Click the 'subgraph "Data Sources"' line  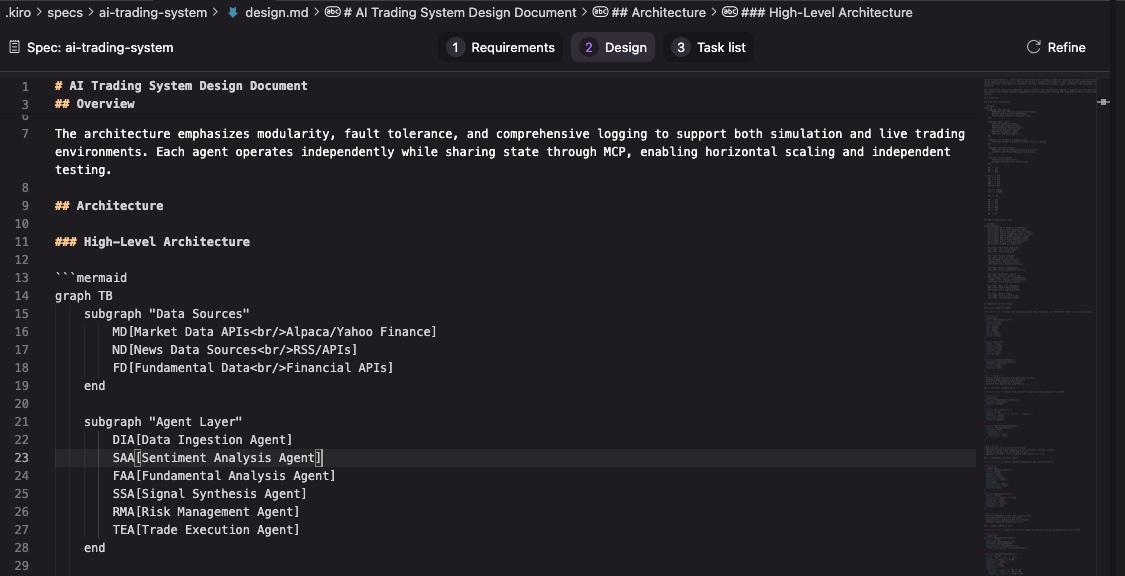click(x=167, y=313)
